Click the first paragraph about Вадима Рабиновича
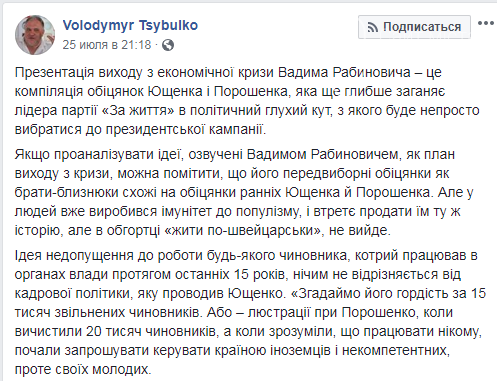497x381 pixels. 247,101
